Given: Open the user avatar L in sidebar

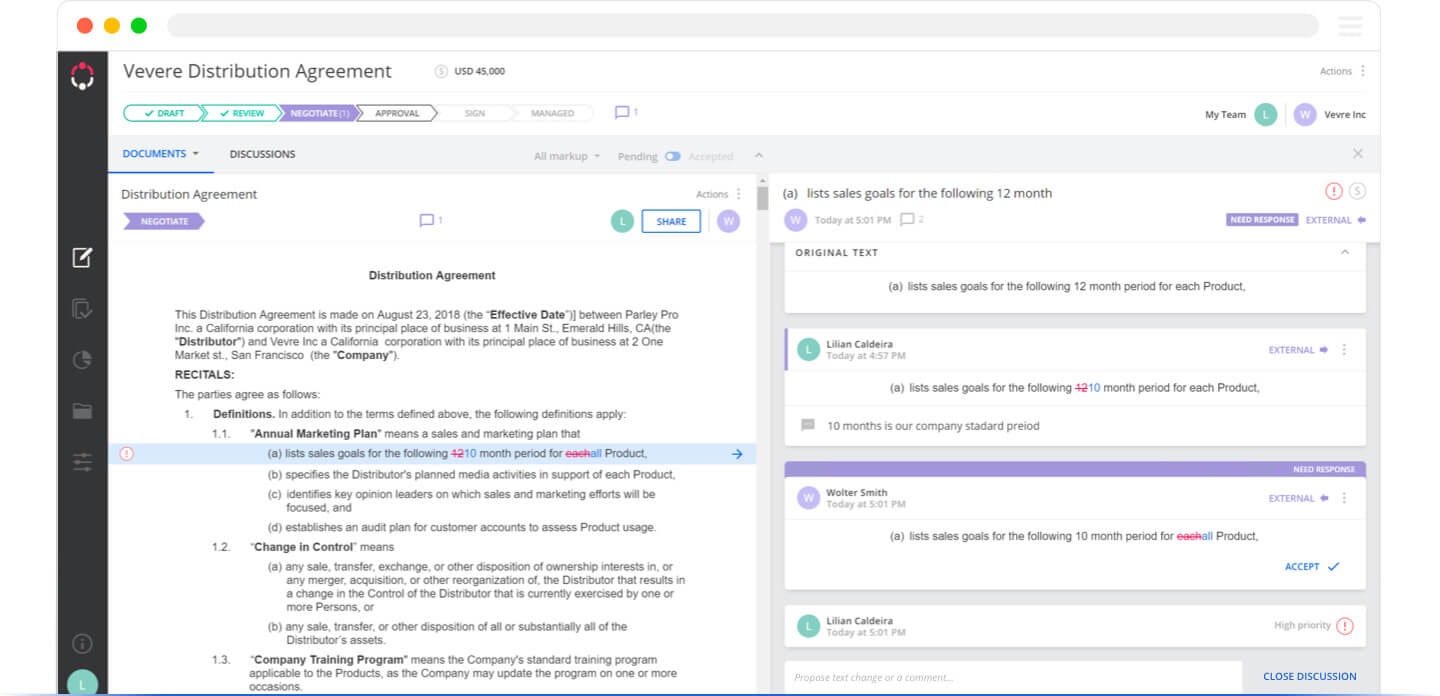Looking at the screenshot, I should 82,683.
